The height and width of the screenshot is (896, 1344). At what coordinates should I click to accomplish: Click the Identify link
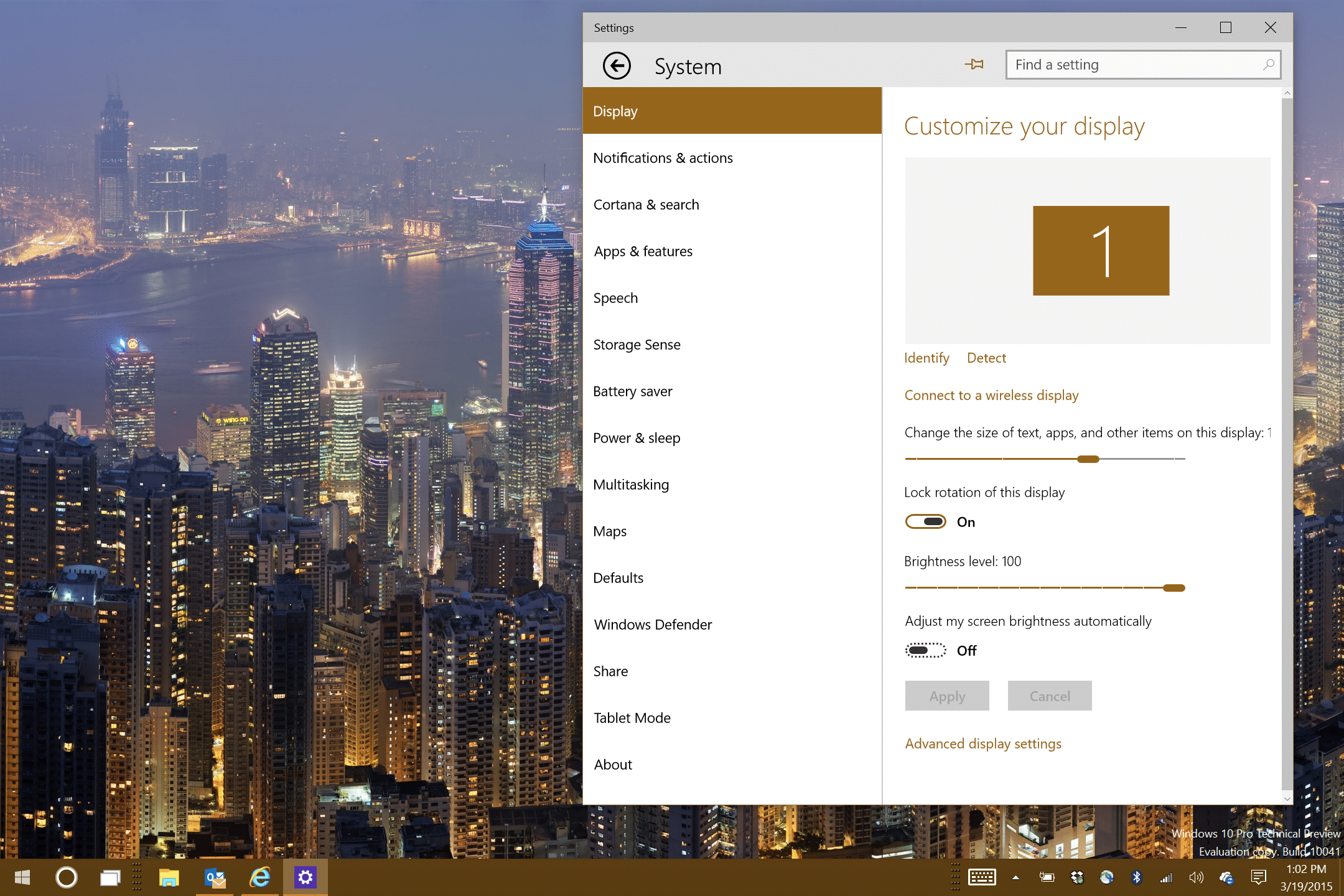click(926, 358)
